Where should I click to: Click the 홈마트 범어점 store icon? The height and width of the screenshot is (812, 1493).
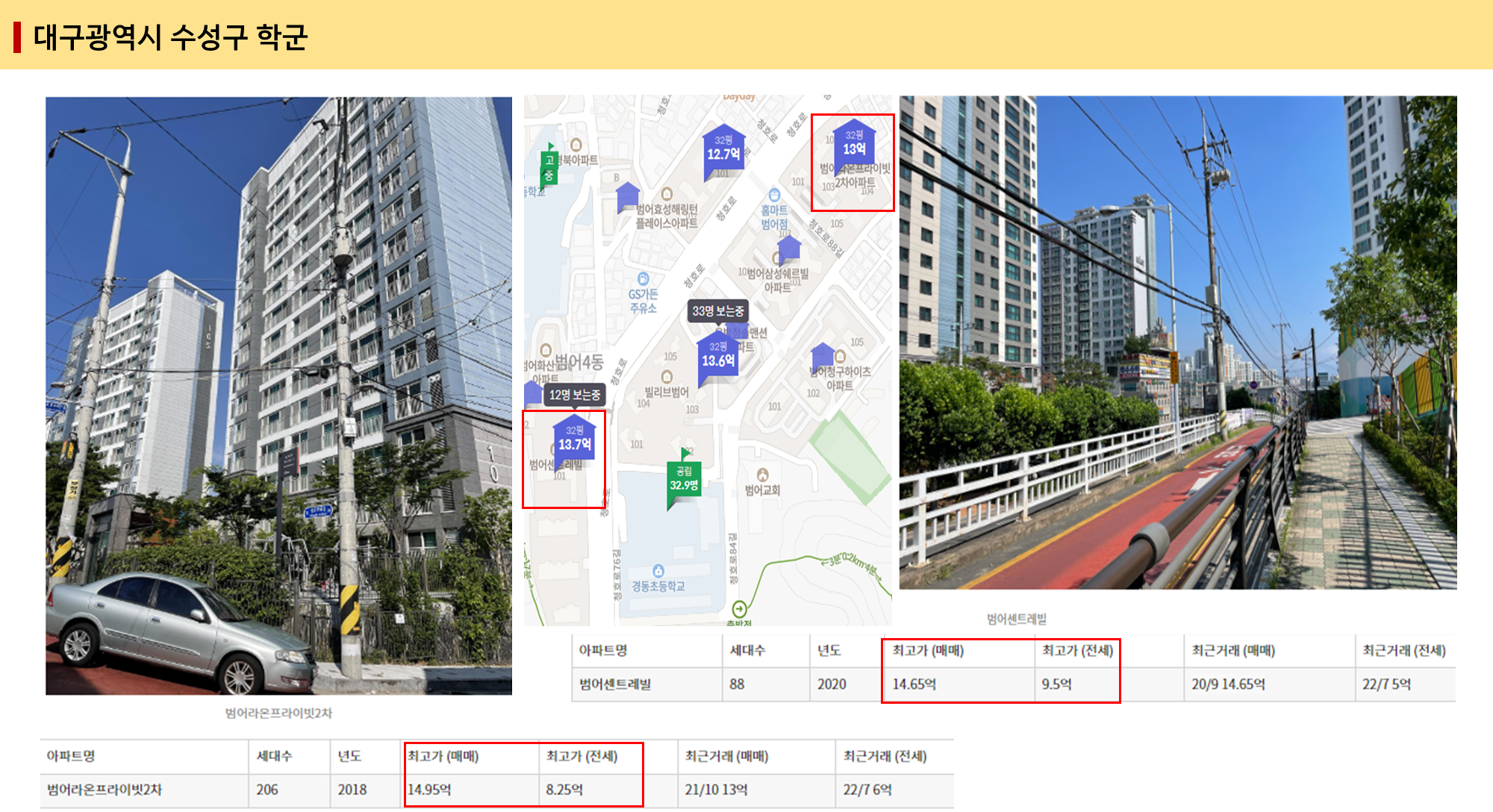coord(774,196)
